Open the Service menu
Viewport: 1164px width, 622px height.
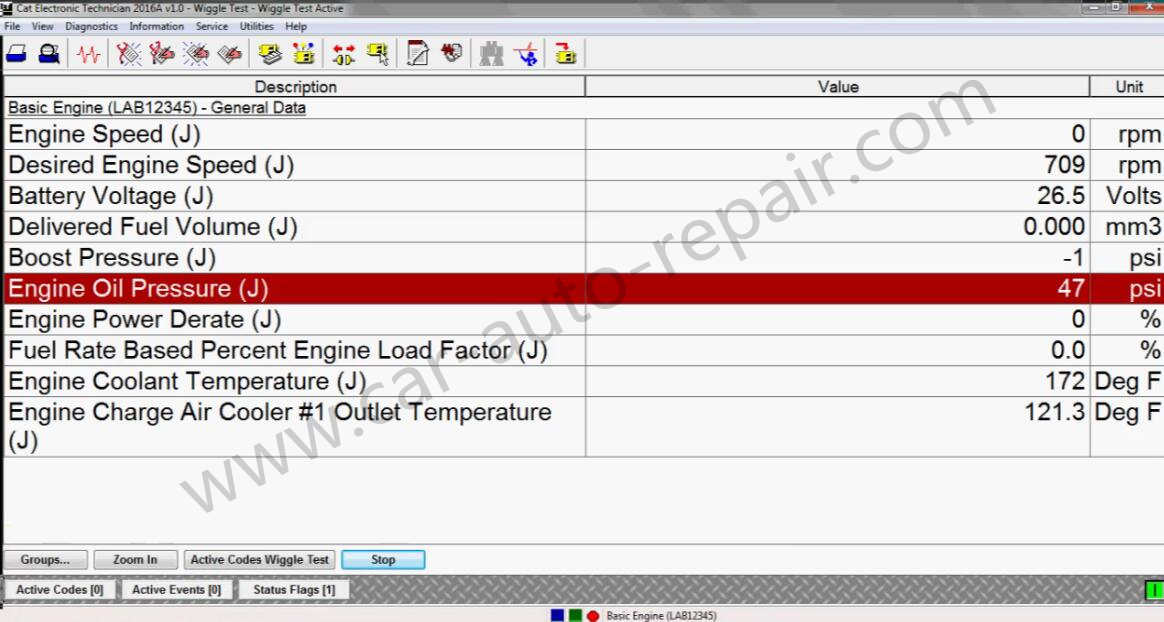click(212, 26)
